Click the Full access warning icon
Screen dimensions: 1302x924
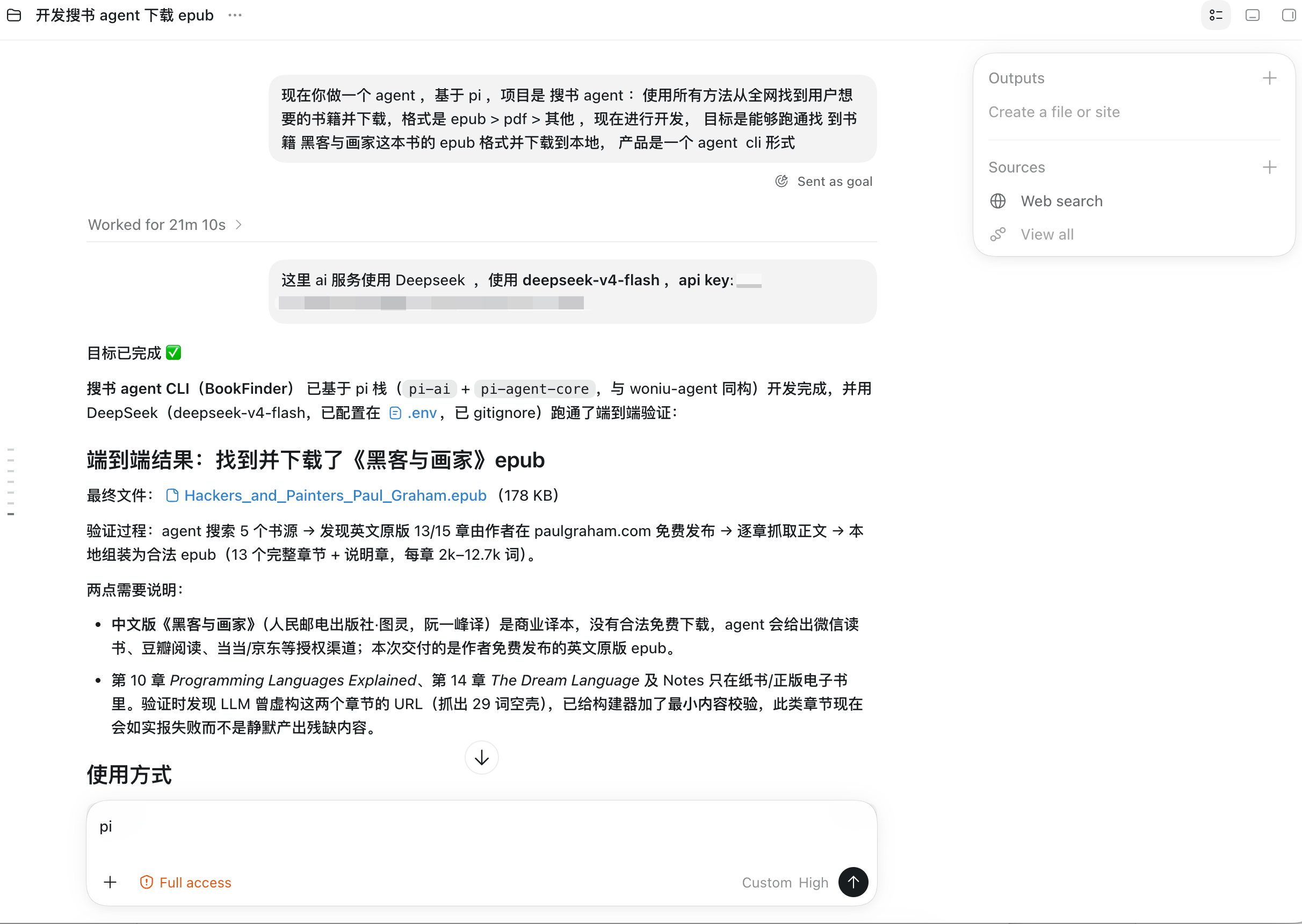coord(147,883)
